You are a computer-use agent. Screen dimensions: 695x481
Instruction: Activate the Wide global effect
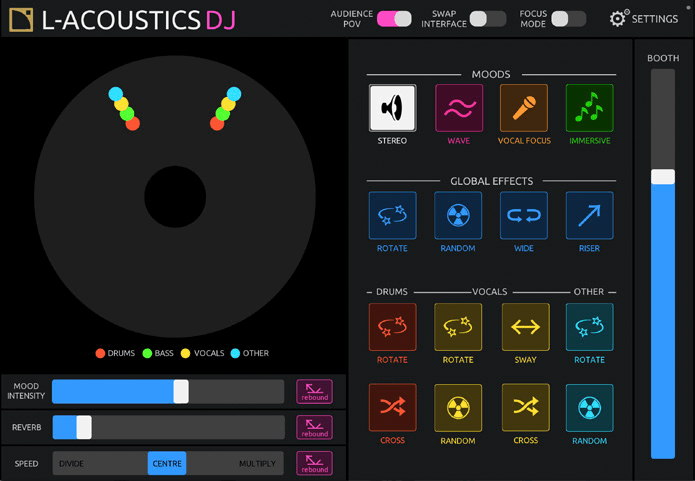click(524, 216)
